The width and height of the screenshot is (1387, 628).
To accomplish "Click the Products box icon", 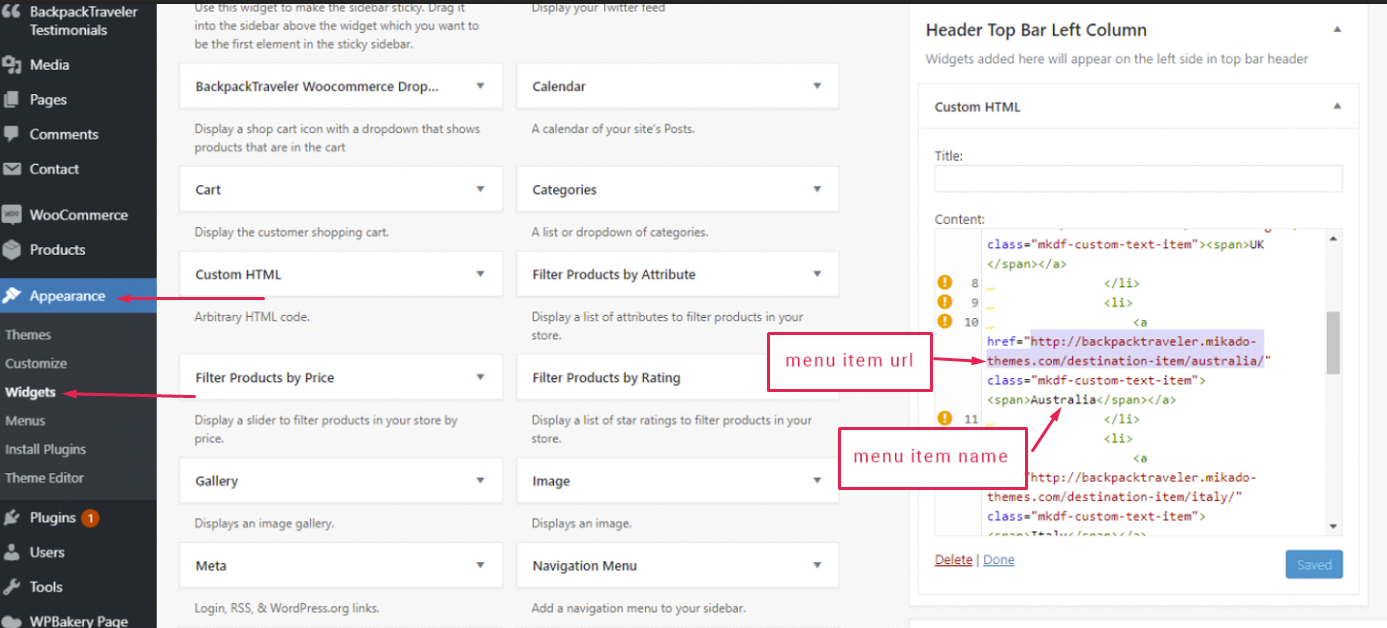I will 12,250.
